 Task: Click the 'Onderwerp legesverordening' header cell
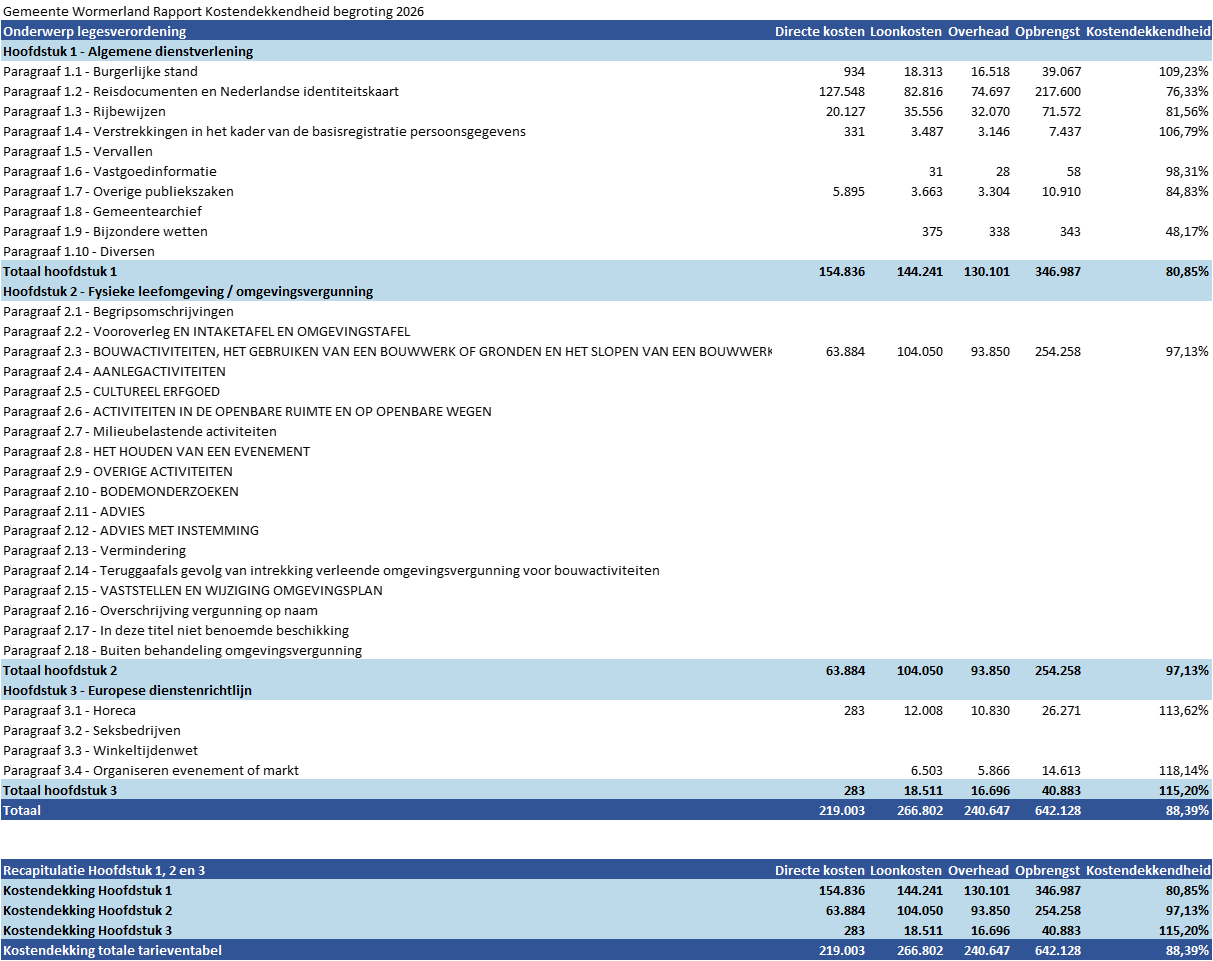[95, 31]
